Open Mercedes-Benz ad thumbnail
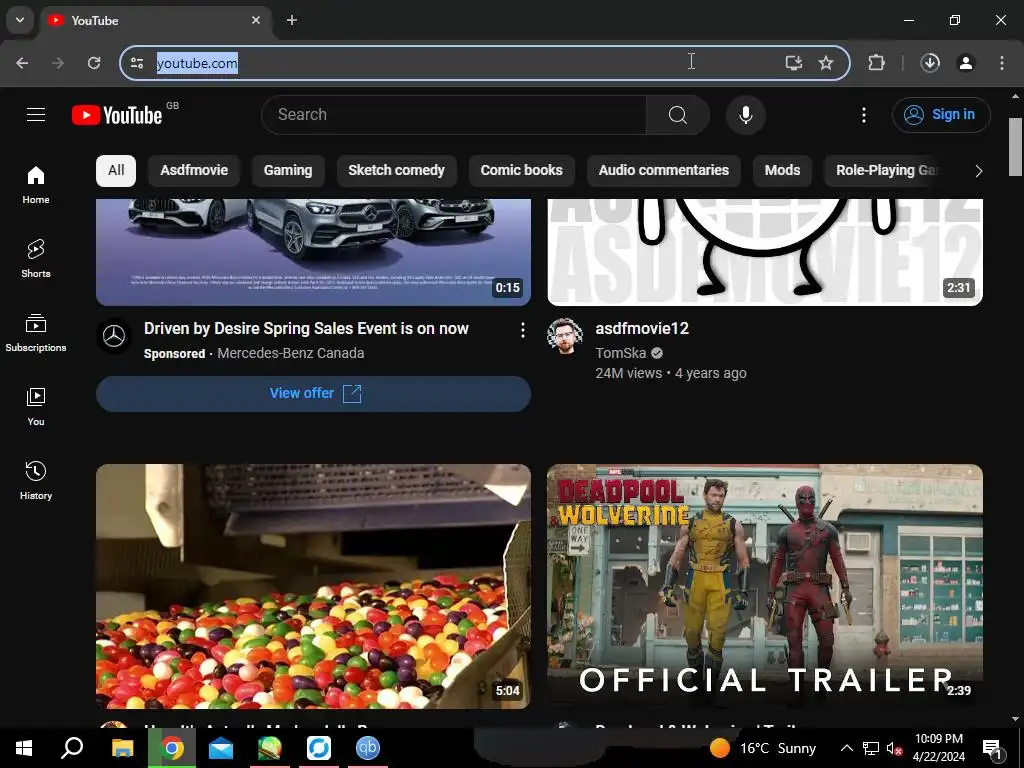The height and width of the screenshot is (768, 1024). point(313,252)
